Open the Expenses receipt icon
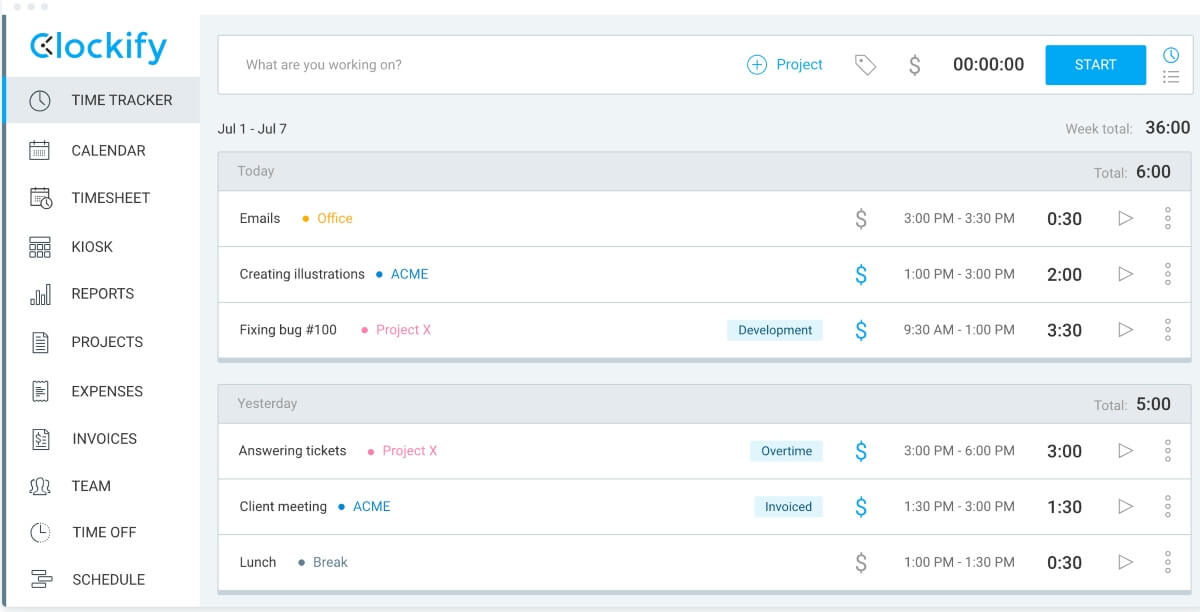This screenshot has height=612, width=1200. tap(40, 391)
